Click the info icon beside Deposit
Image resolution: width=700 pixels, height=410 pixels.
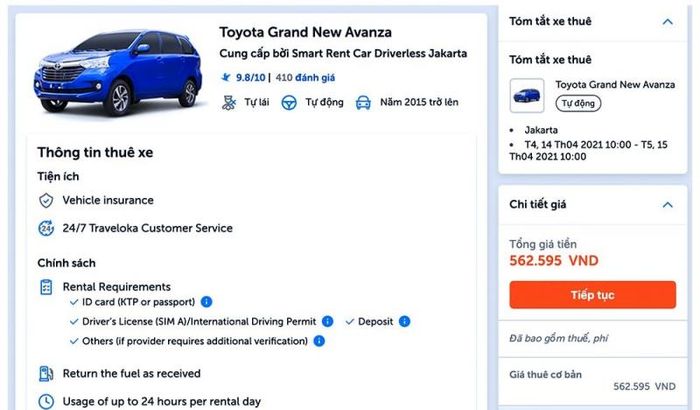tap(404, 321)
